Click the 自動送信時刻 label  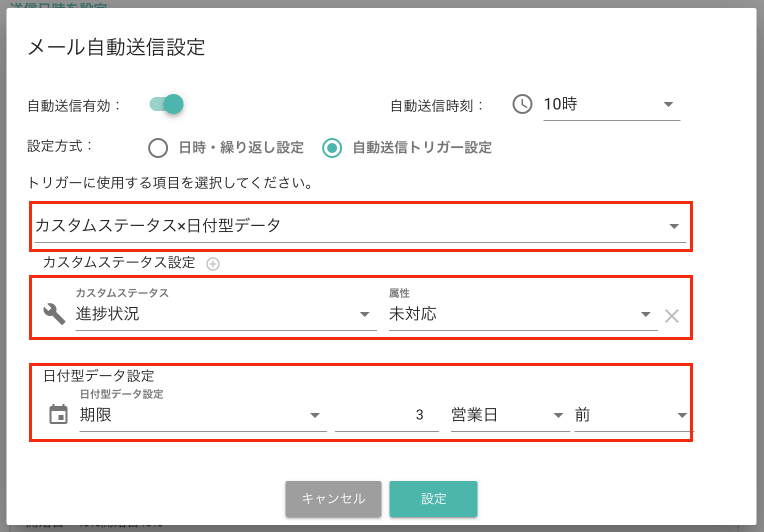(437, 106)
